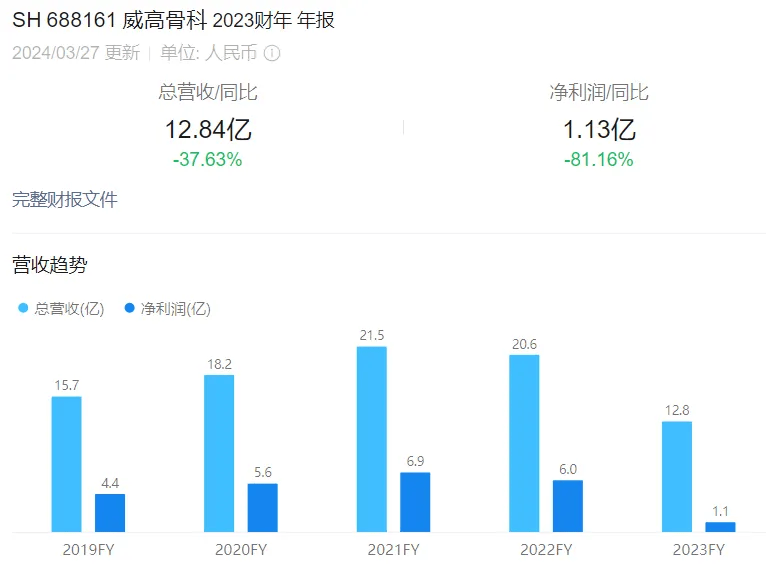Click the light blue 总营收 legend dot
Screen dimensions: 766x570
[x=23, y=308]
